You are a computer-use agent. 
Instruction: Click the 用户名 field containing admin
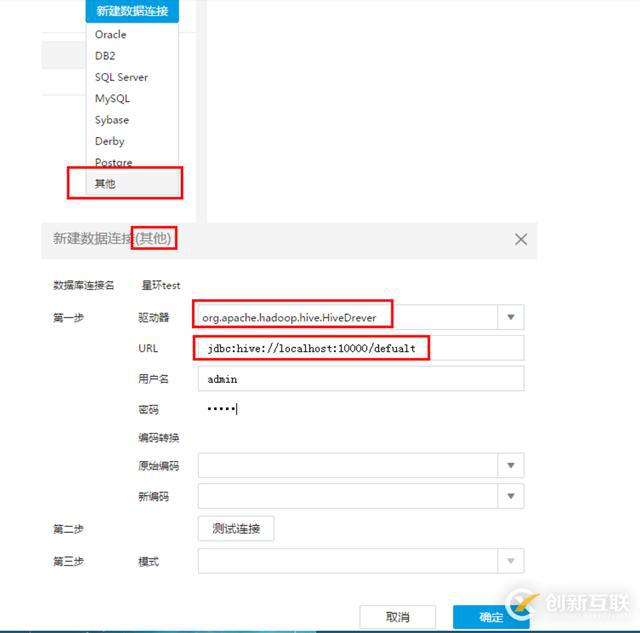pos(361,379)
